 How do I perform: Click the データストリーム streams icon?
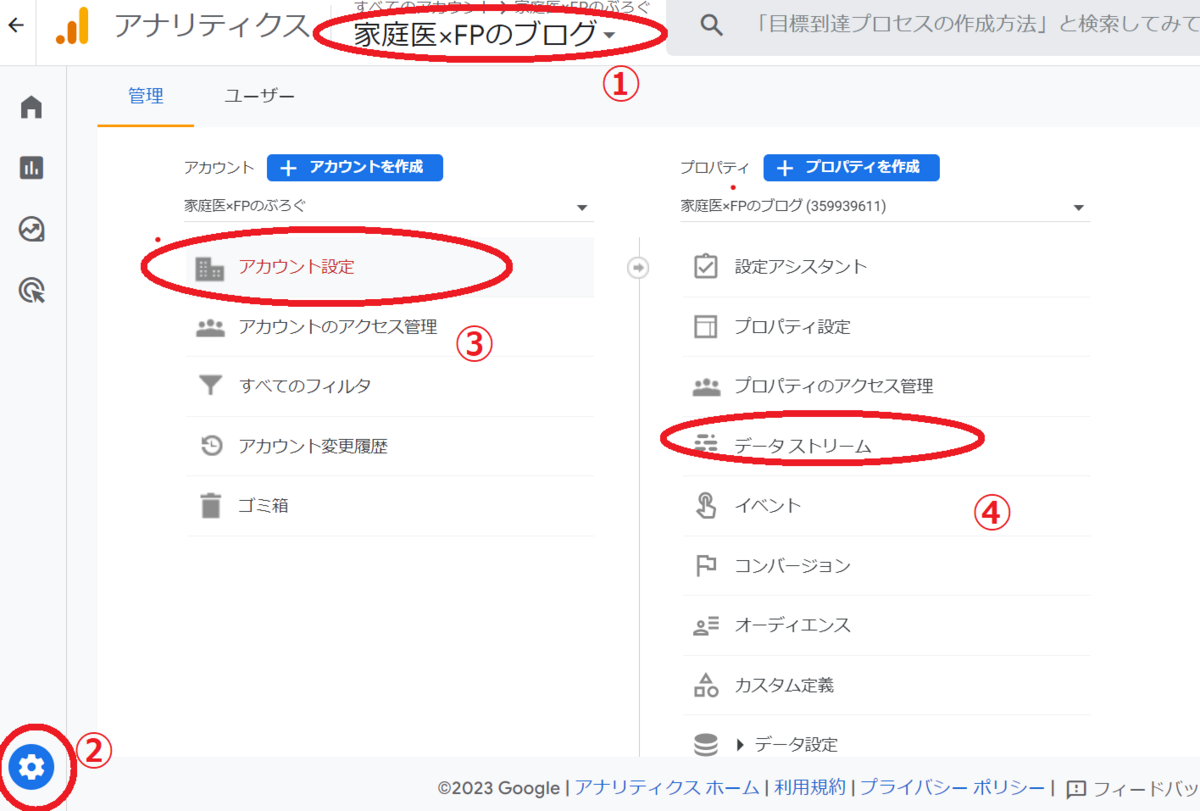click(706, 445)
